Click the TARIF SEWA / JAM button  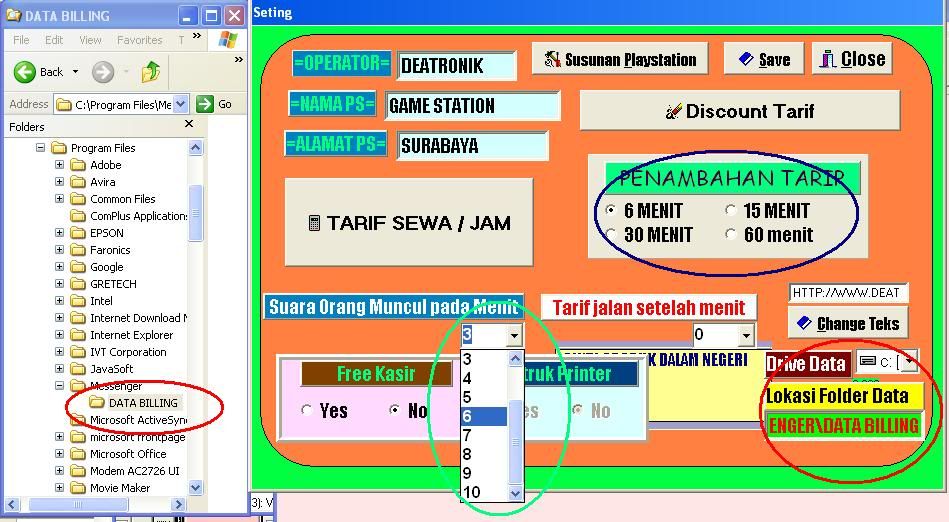pyautogui.click(x=409, y=223)
